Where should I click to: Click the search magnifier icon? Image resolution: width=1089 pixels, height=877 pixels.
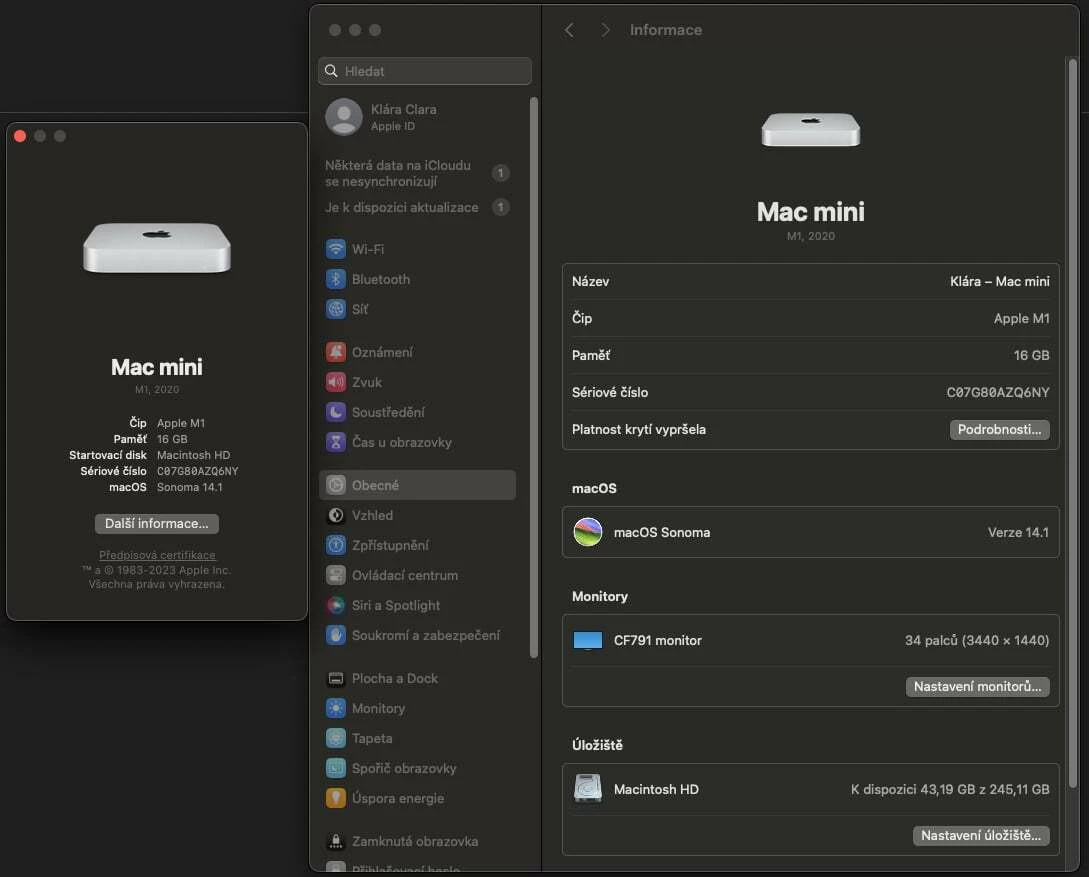(331, 71)
